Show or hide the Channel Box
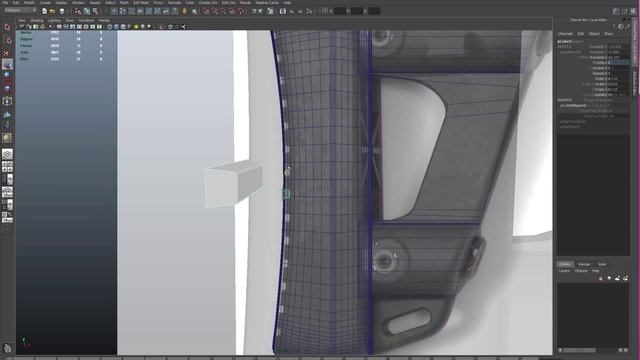This screenshot has width=640, height=360. [x=633, y=11]
